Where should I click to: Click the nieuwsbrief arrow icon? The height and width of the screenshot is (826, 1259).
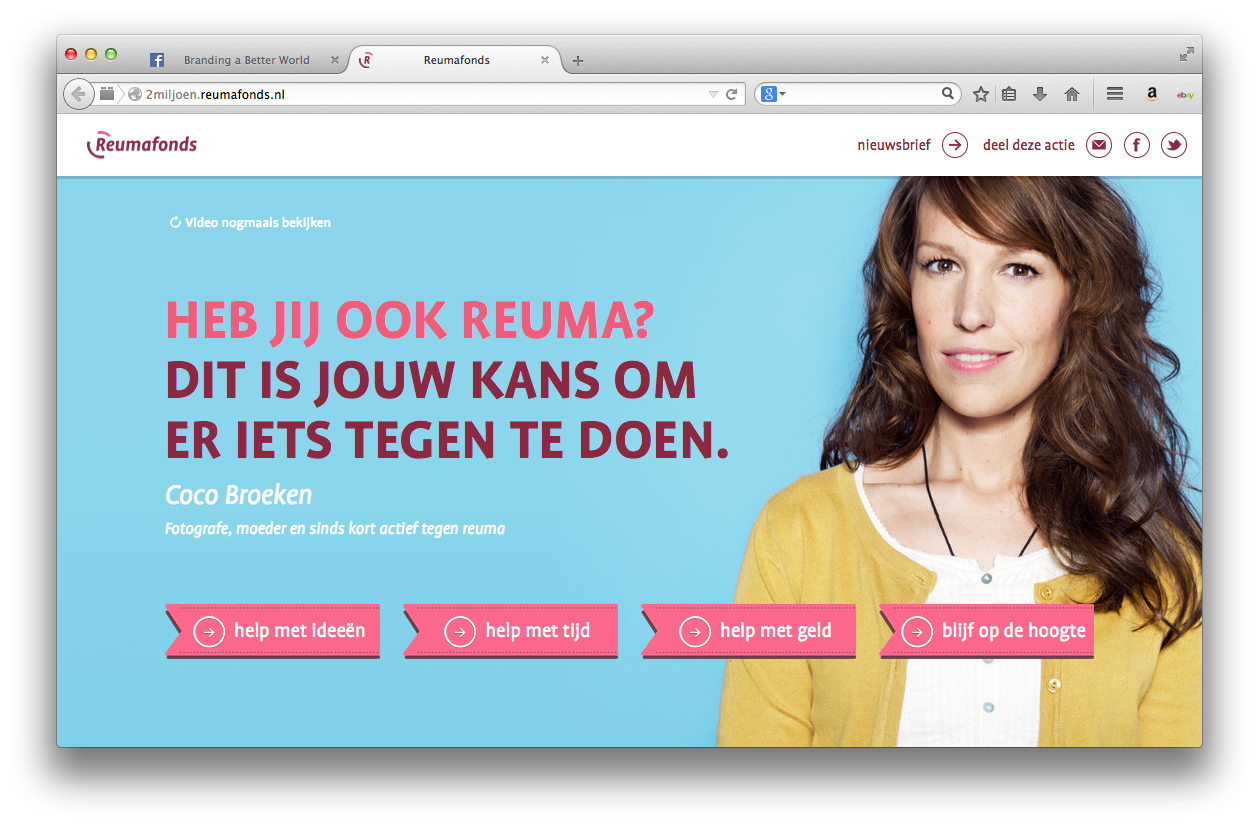[x=955, y=145]
